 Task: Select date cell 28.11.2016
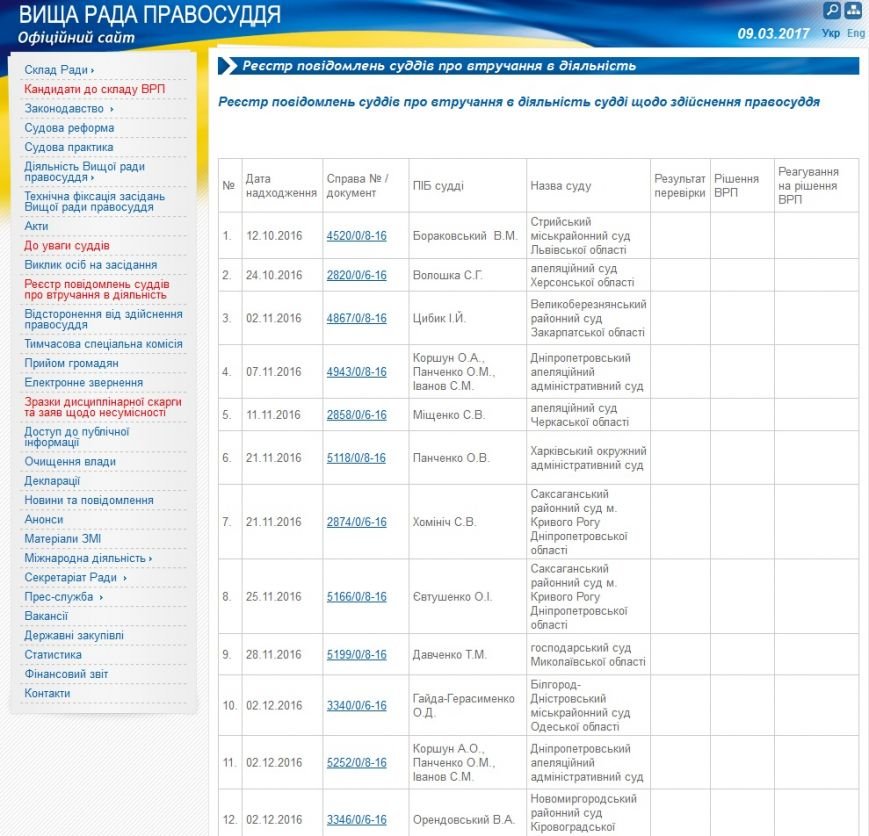click(274, 655)
